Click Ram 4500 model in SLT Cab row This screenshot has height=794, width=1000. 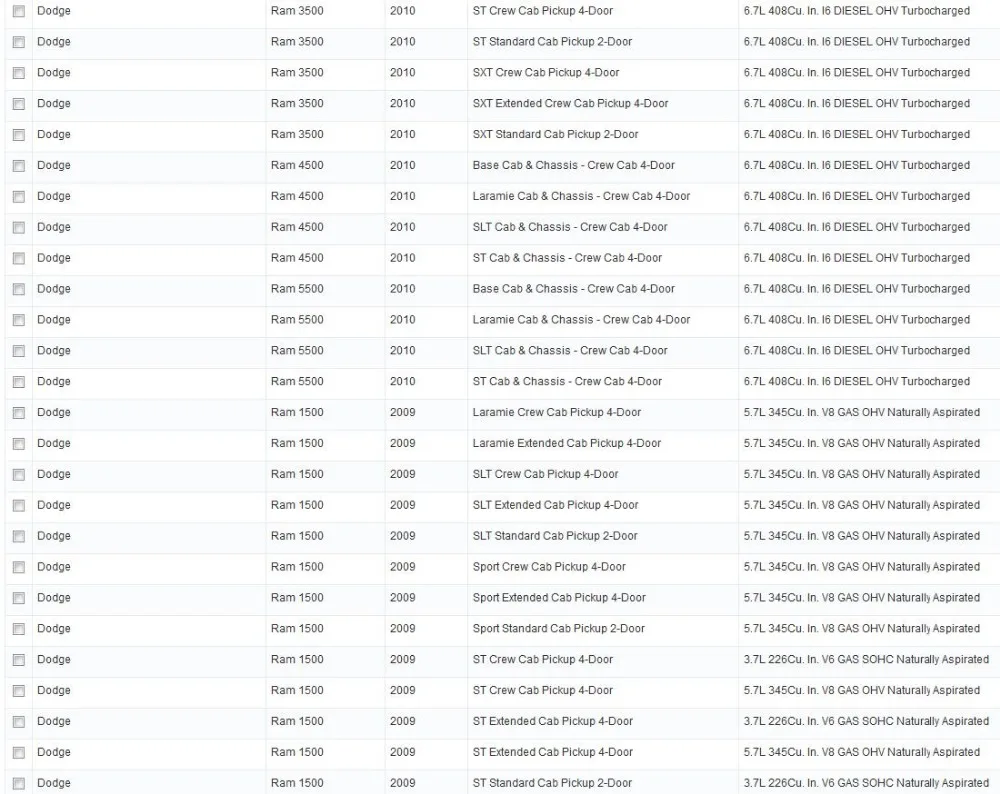coord(297,227)
